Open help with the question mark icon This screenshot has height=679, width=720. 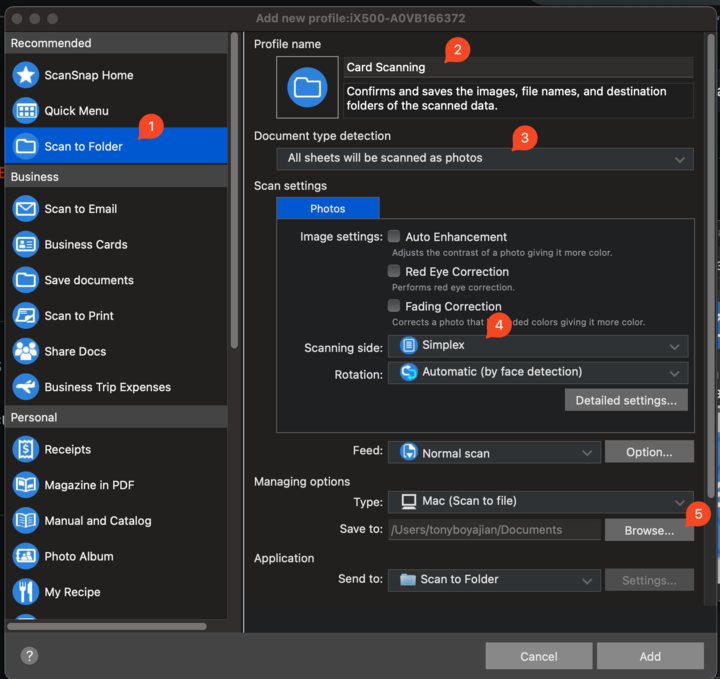(29, 656)
